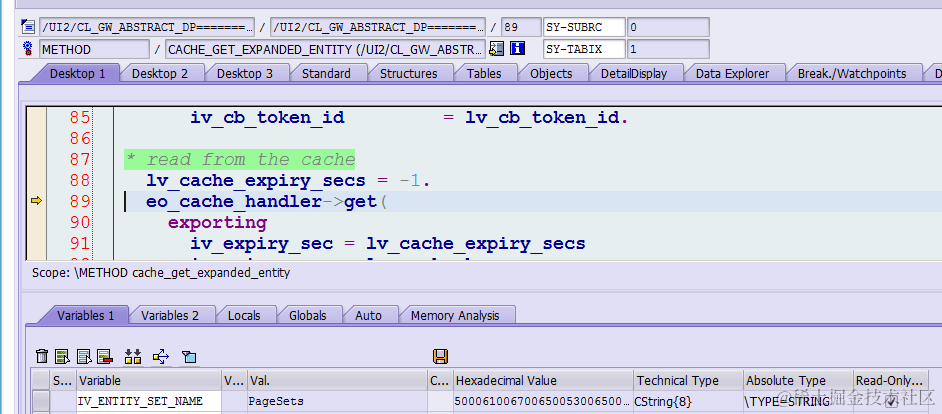This screenshot has height=414, width=942.
Task: Click the CACHE_GET_EXPANDED_ENTITY method name field
Action: [x=325, y=49]
